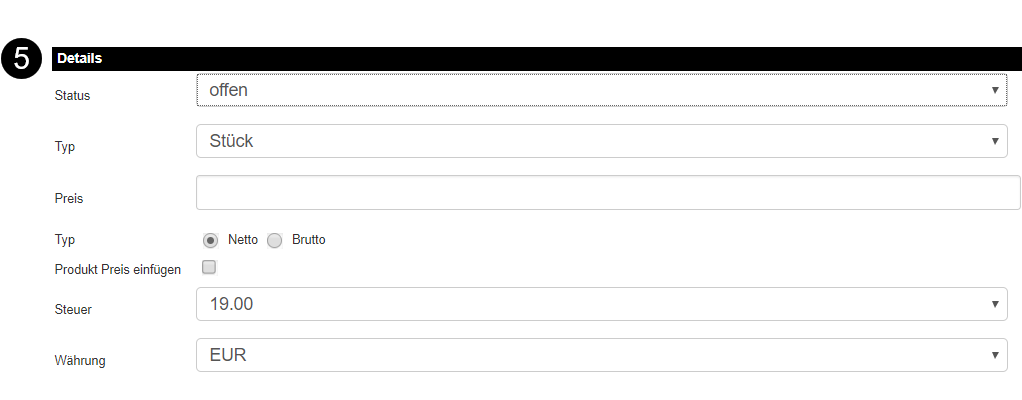Click the "Steuer" field label
Image resolution: width=1022 pixels, height=400 pixels.
(73, 310)
